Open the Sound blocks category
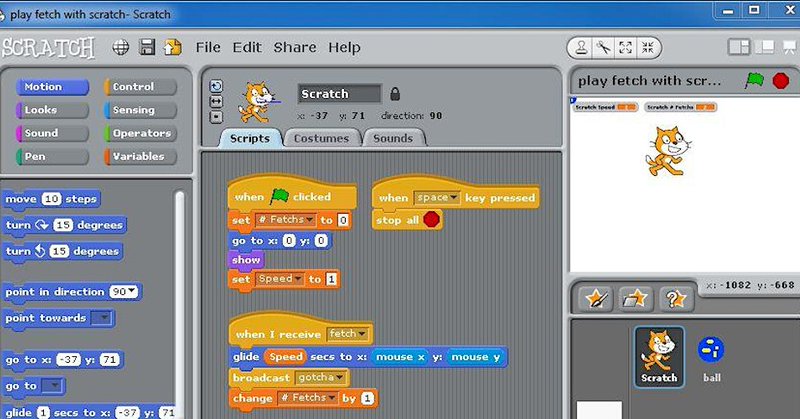The image size is (800, 419). (x=52, y=133)
